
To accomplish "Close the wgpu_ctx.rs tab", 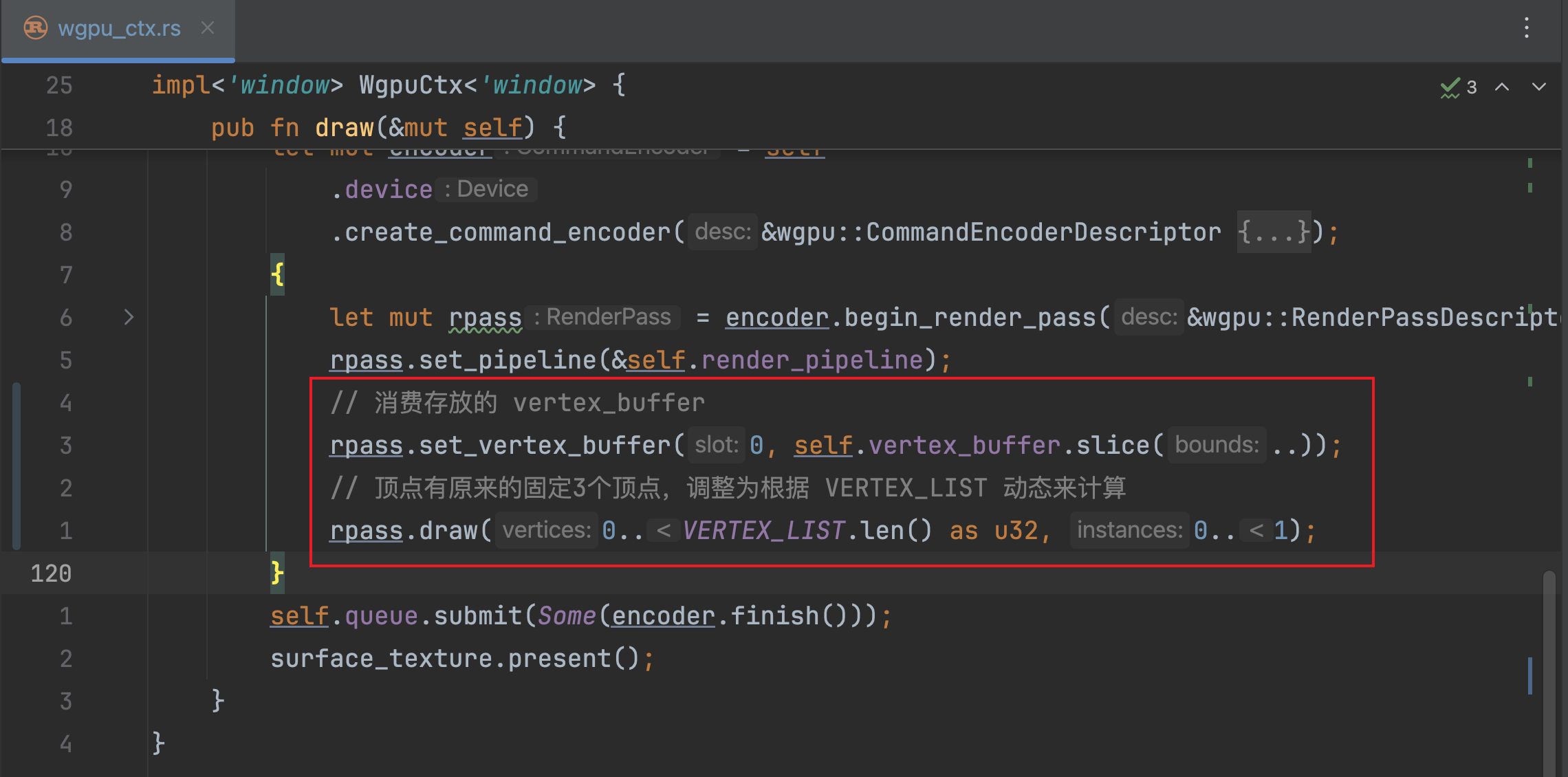I will point(208,28).
